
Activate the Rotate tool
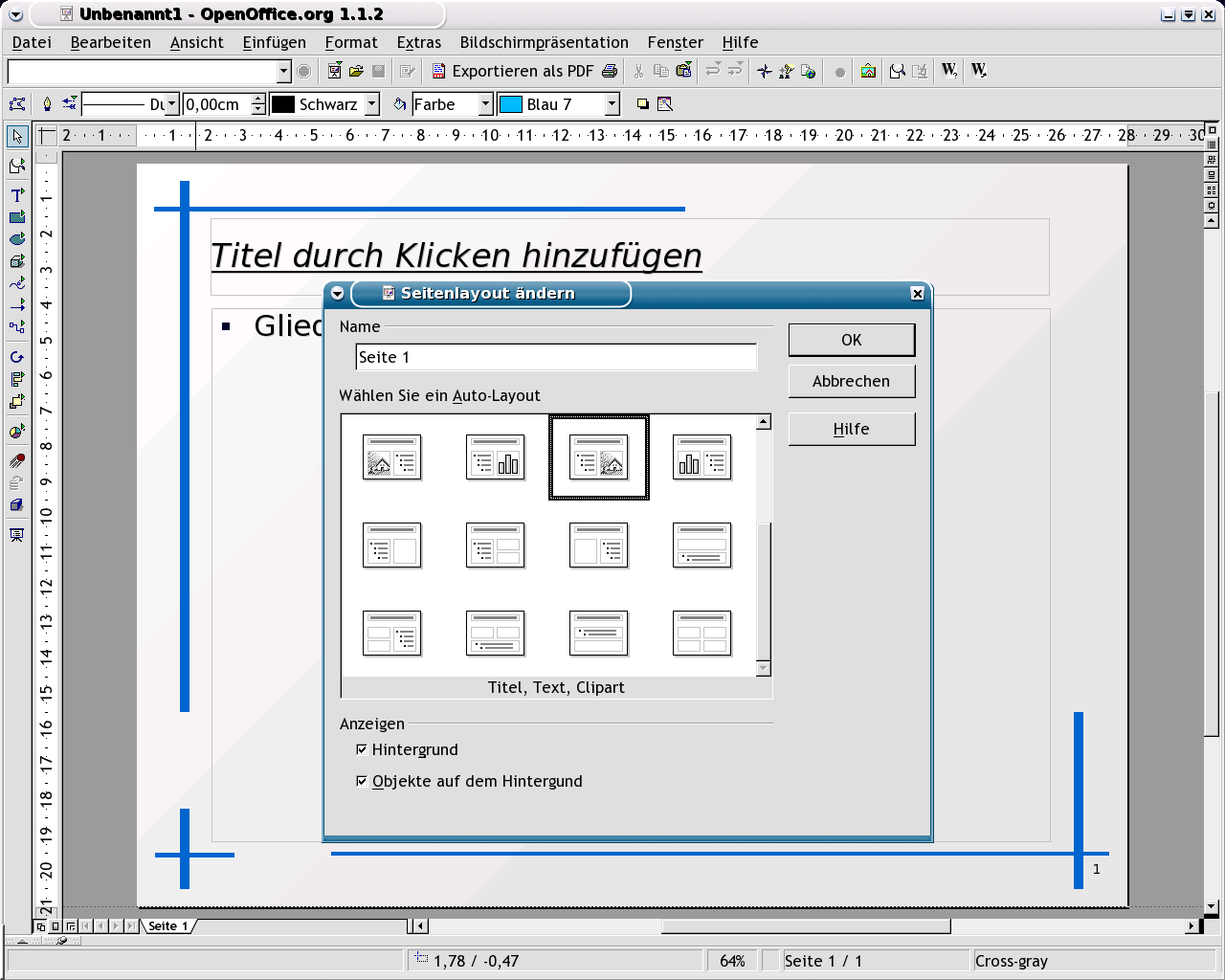coord(17,357)
